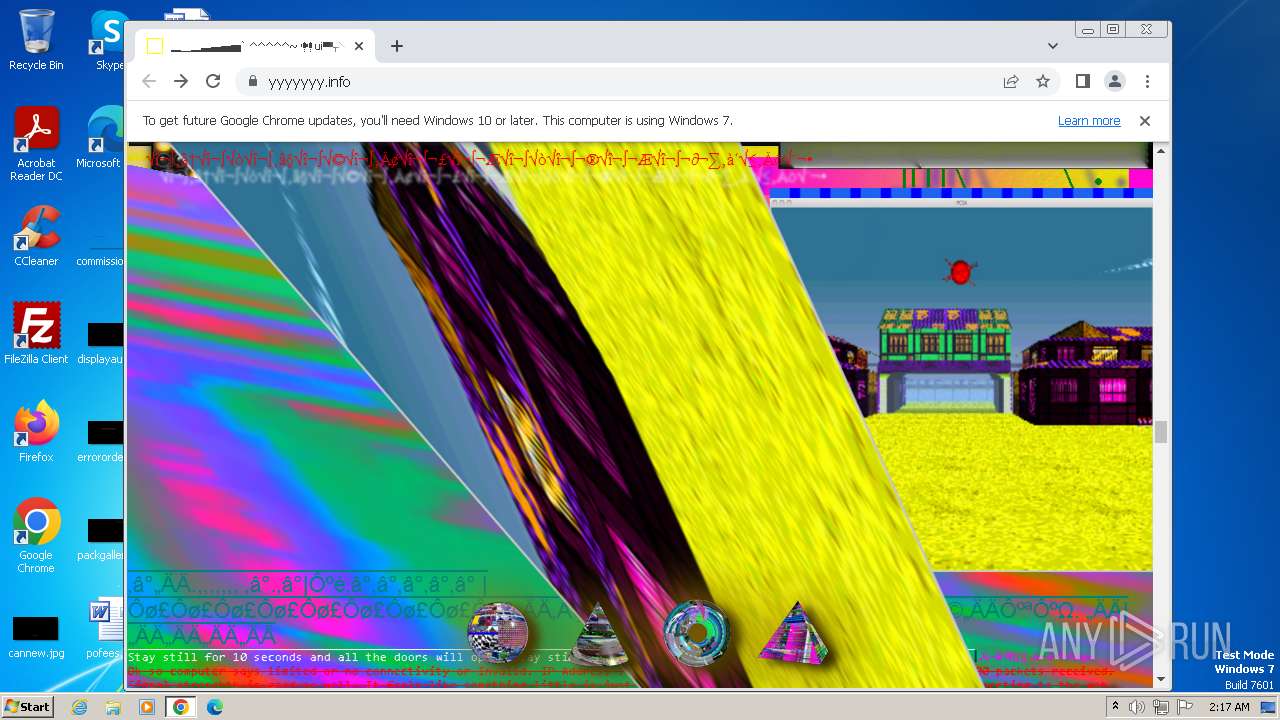Open FileZilla Client desktop icon
This screenshot has width=1280, height=720.
click(x=36, y=334)
